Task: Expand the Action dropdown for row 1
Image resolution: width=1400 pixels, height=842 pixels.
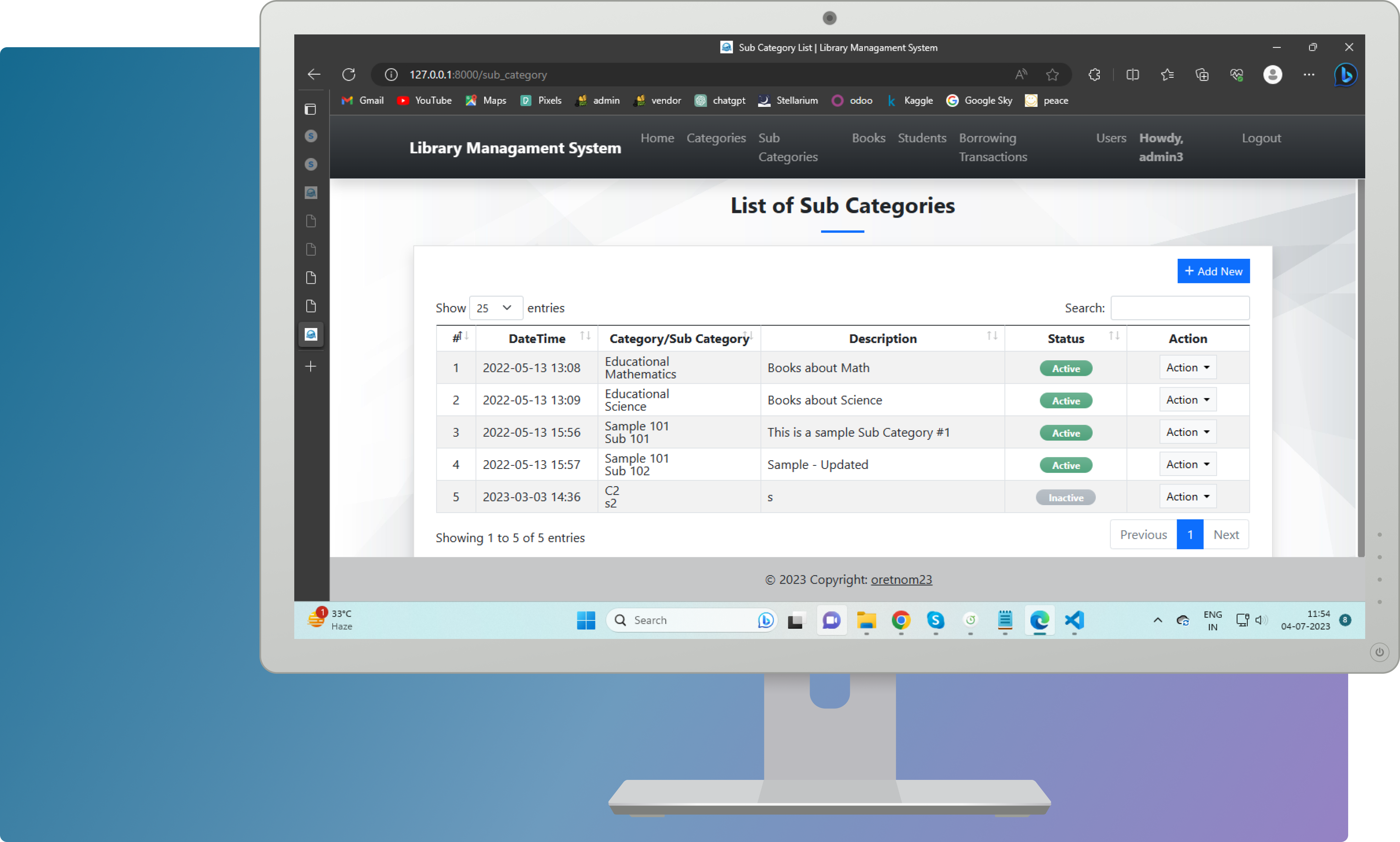Action: [1187, 367]
